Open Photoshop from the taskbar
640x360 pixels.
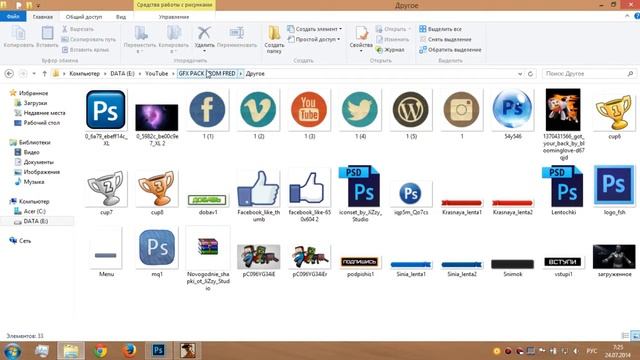tap(158, 351)
